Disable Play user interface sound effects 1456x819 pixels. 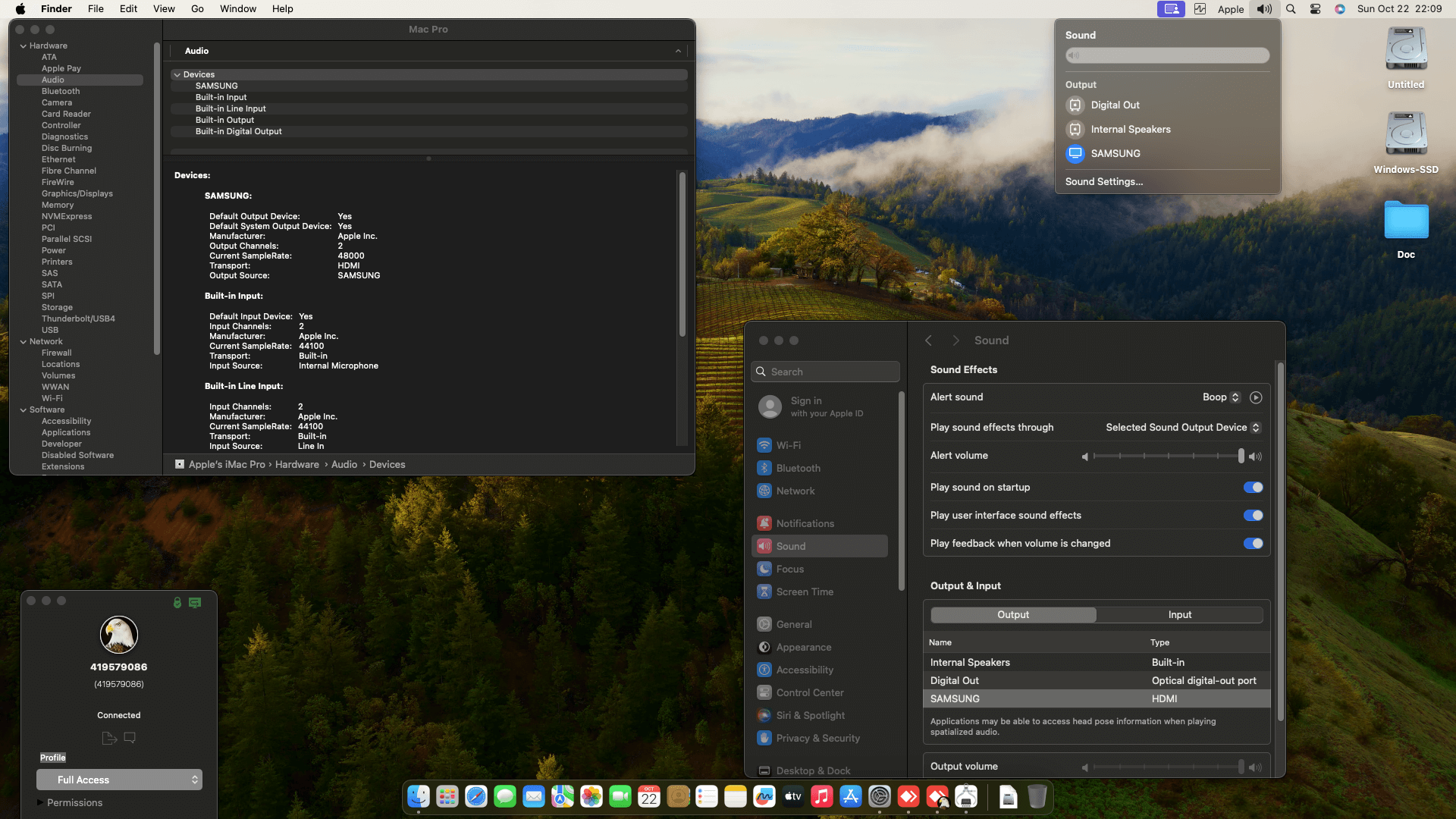click(x=1253, y=516)
